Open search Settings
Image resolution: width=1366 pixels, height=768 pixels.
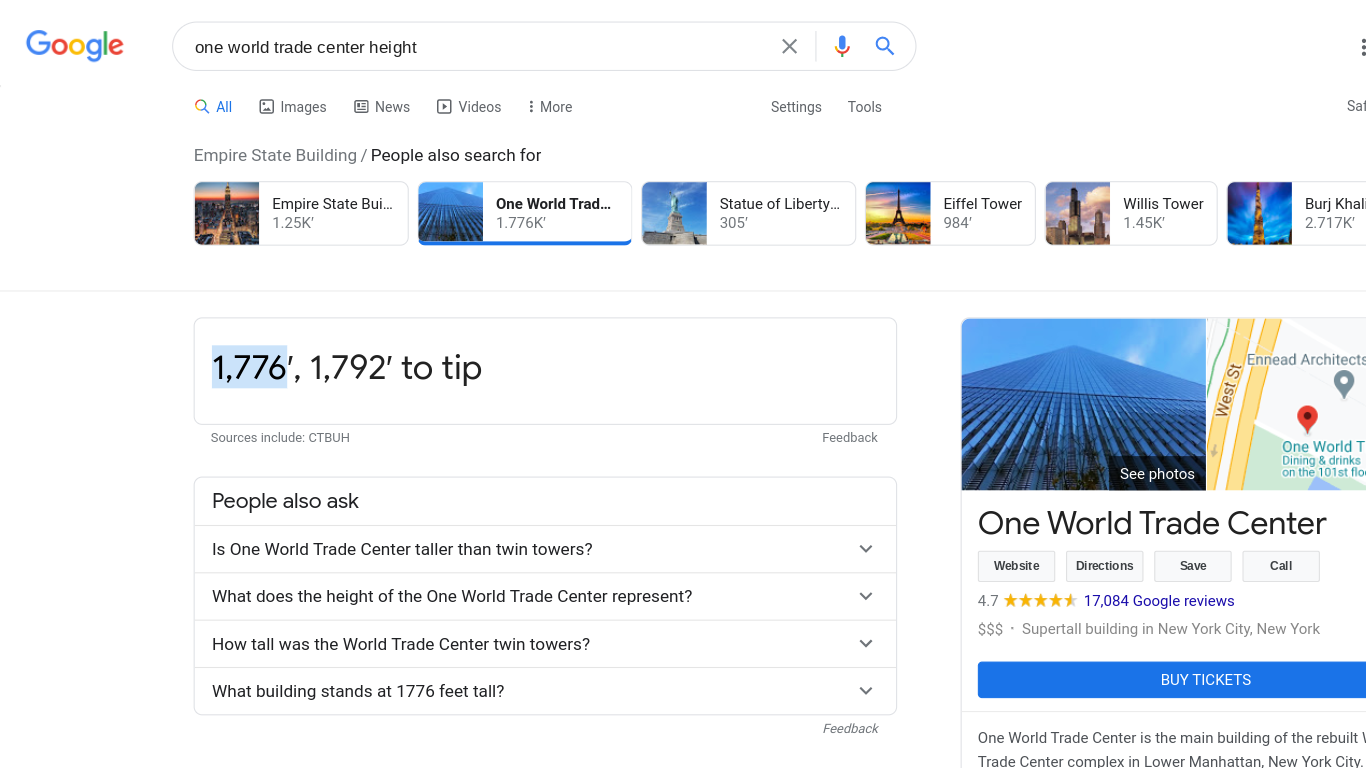796,107
